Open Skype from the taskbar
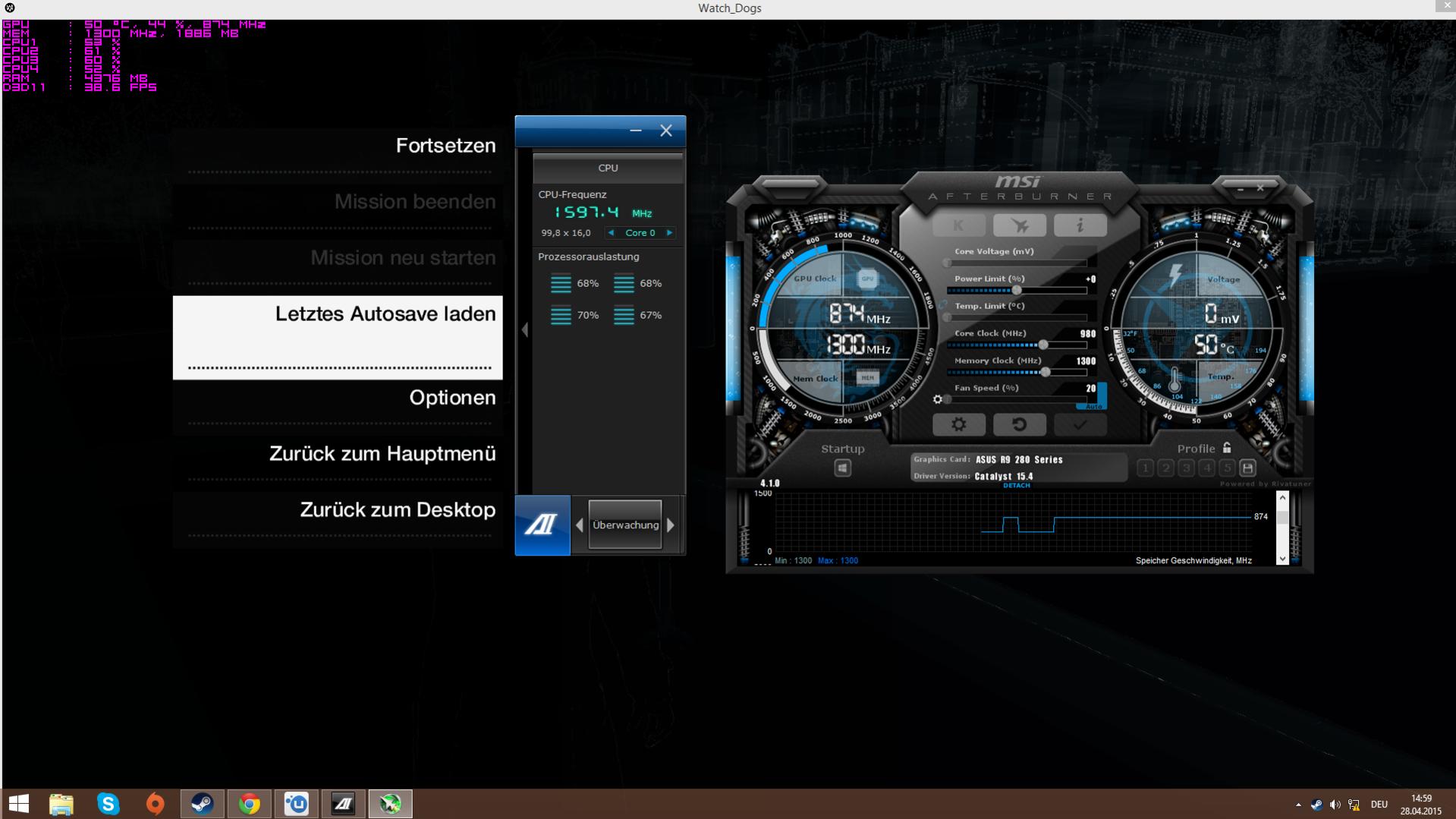 [x=108, y=804]
